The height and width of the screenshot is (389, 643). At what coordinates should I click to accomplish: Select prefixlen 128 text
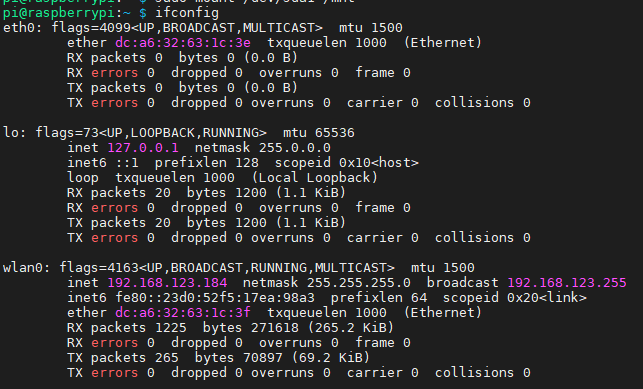point(207,163)
